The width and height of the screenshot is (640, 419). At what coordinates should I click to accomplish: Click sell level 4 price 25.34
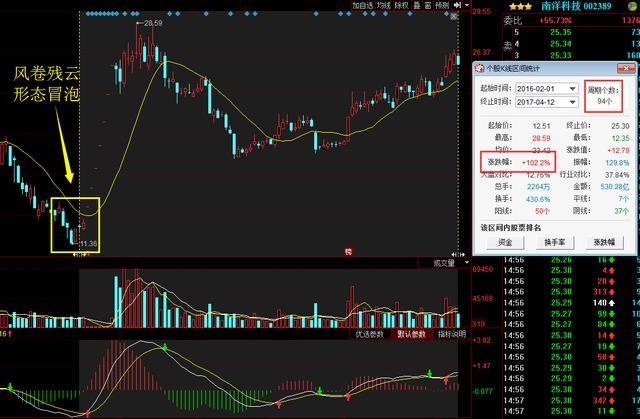[561, 44]
